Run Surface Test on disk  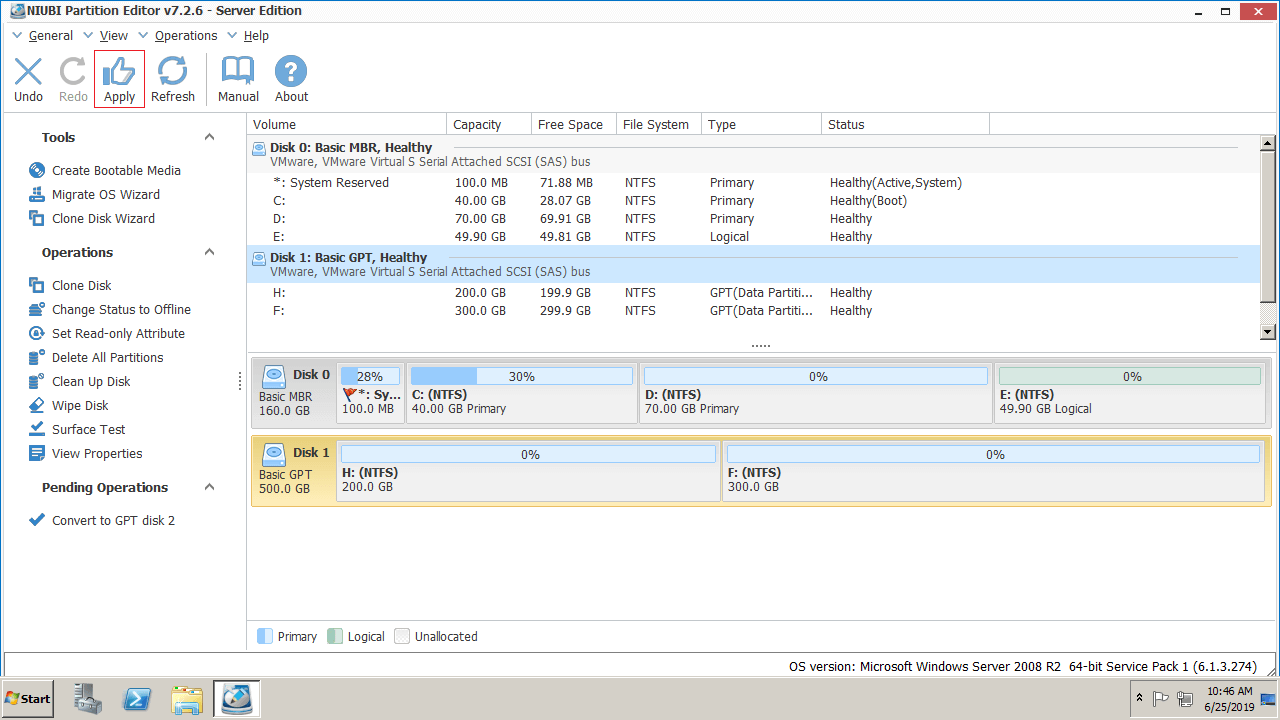tap(88, 430)
